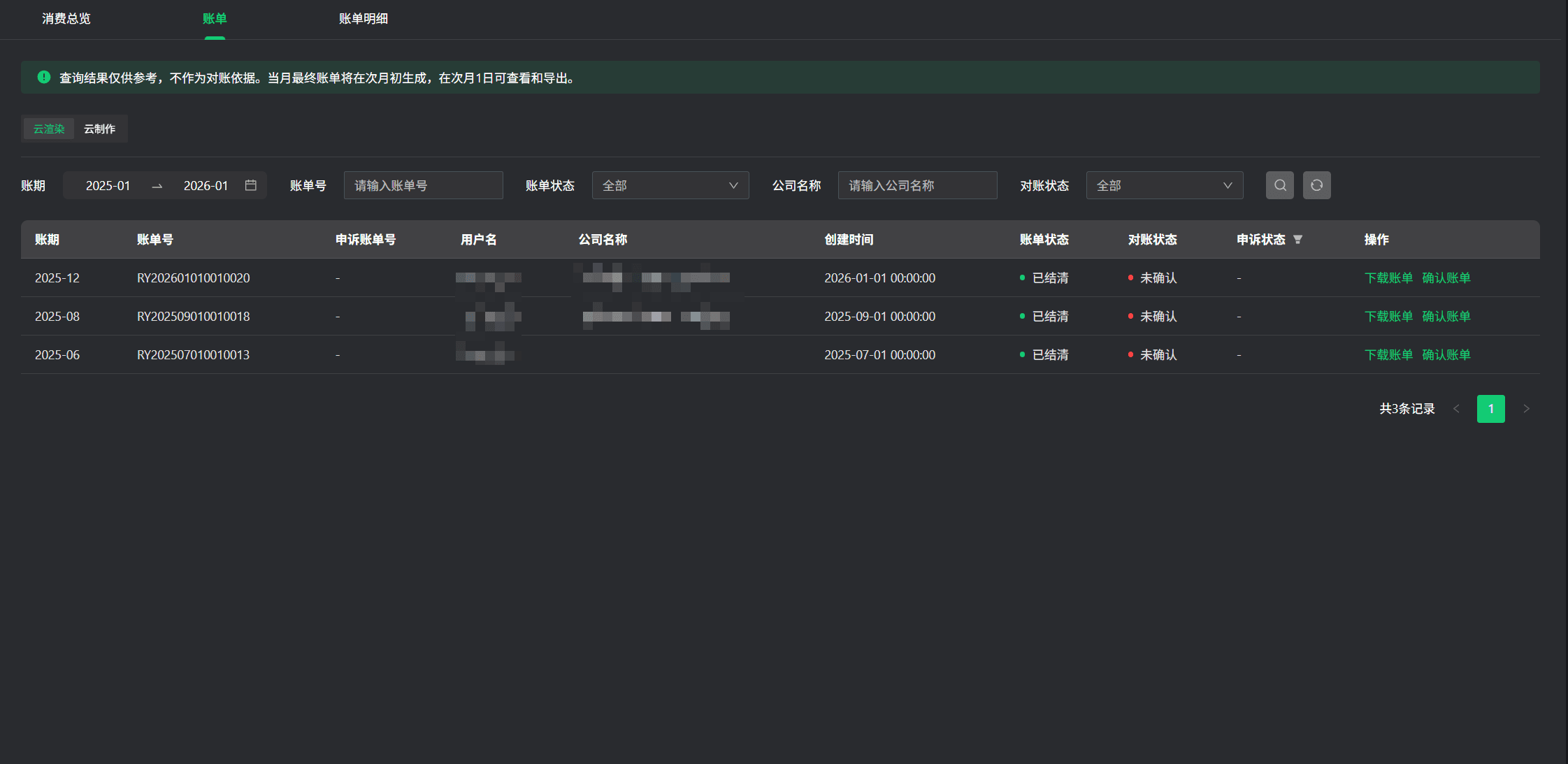Expand the 账单状态 dropdown
Image resolution: width=1568 pixels, height=764 pixels.
click(x=670, y=185)
